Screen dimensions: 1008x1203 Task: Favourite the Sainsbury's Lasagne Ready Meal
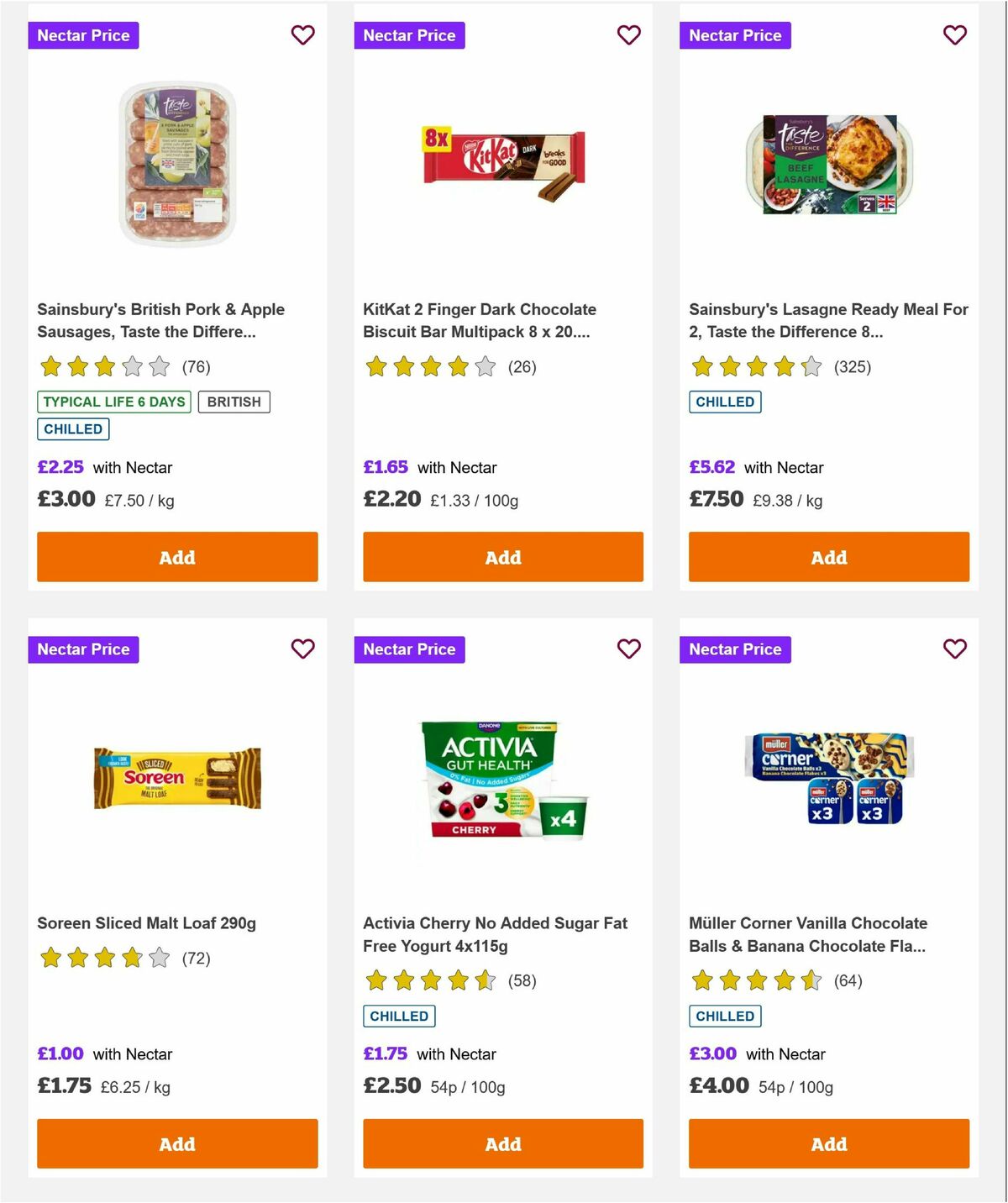click(954, 35)
